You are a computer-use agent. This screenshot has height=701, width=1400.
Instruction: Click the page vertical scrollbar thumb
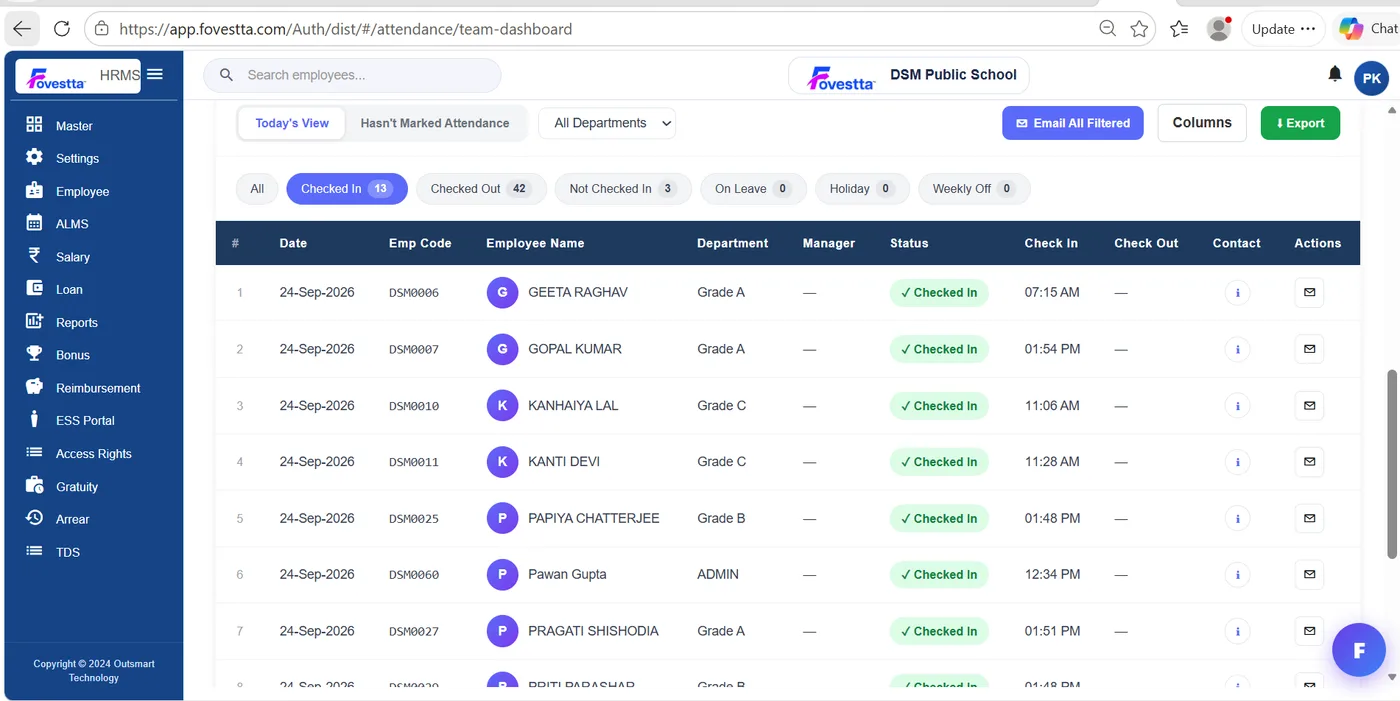[x=1391, y=464]
